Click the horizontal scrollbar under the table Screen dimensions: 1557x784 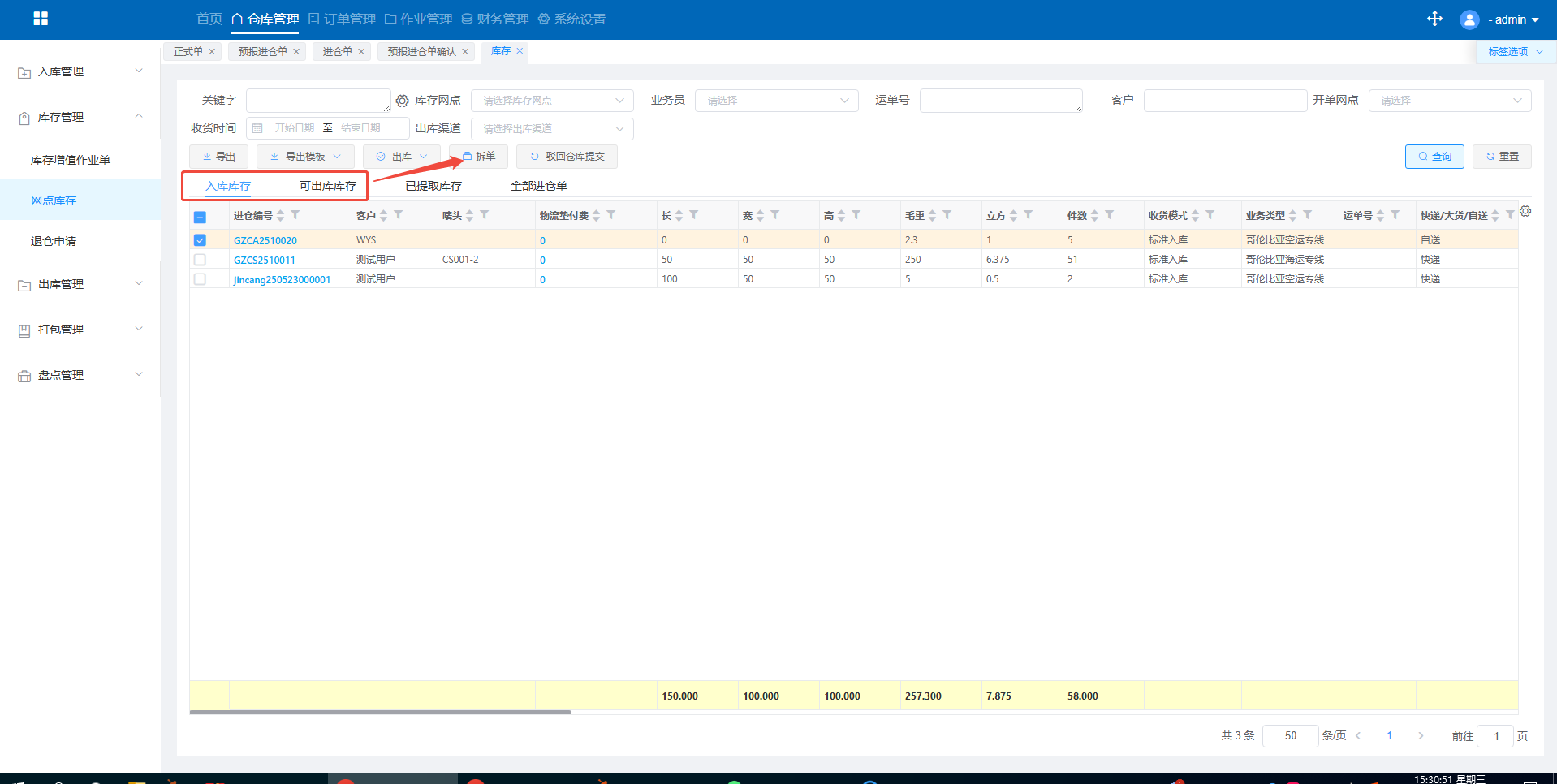[380, 712]
